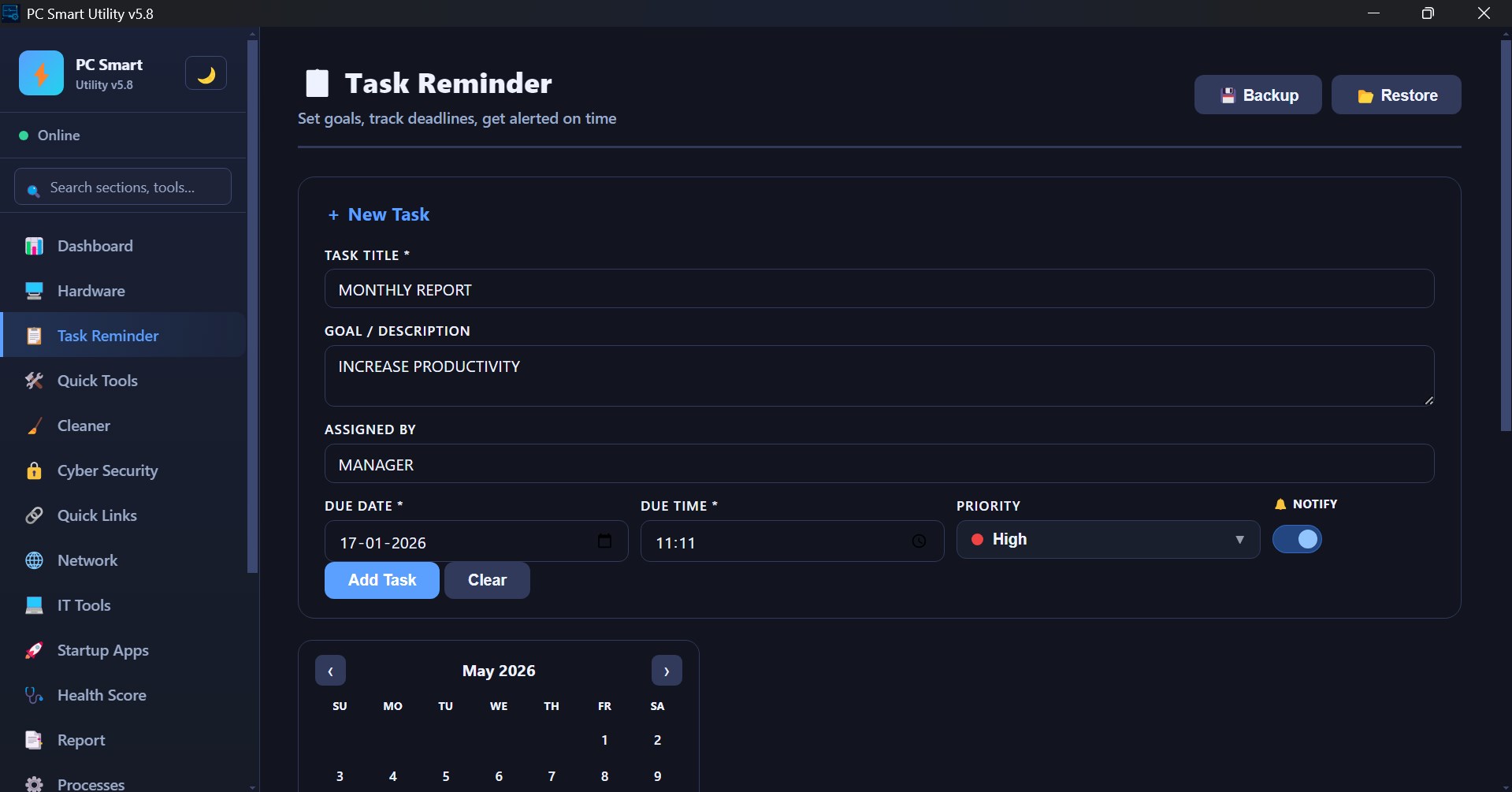The width and height of the screenshot is (1512, 792).
Task: Open Dashboard section
Action: [124, 246]
